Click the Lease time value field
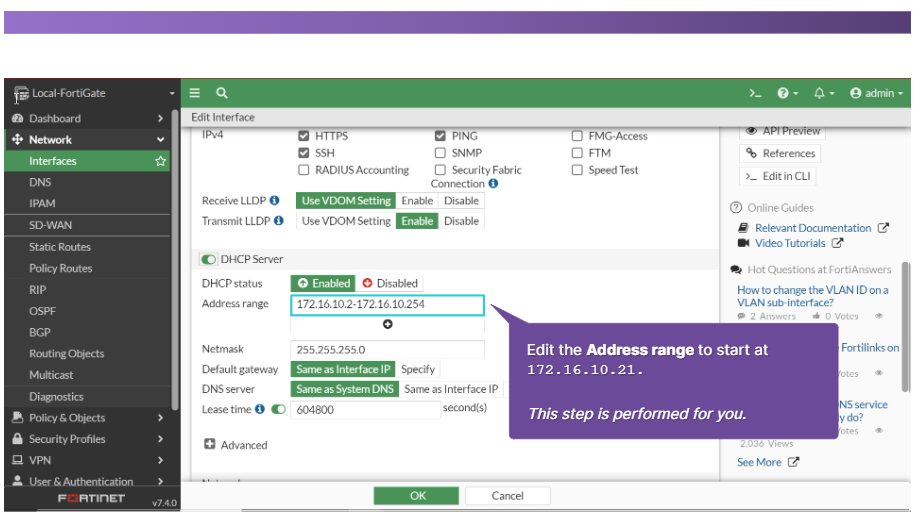 [x=366, y=409]
